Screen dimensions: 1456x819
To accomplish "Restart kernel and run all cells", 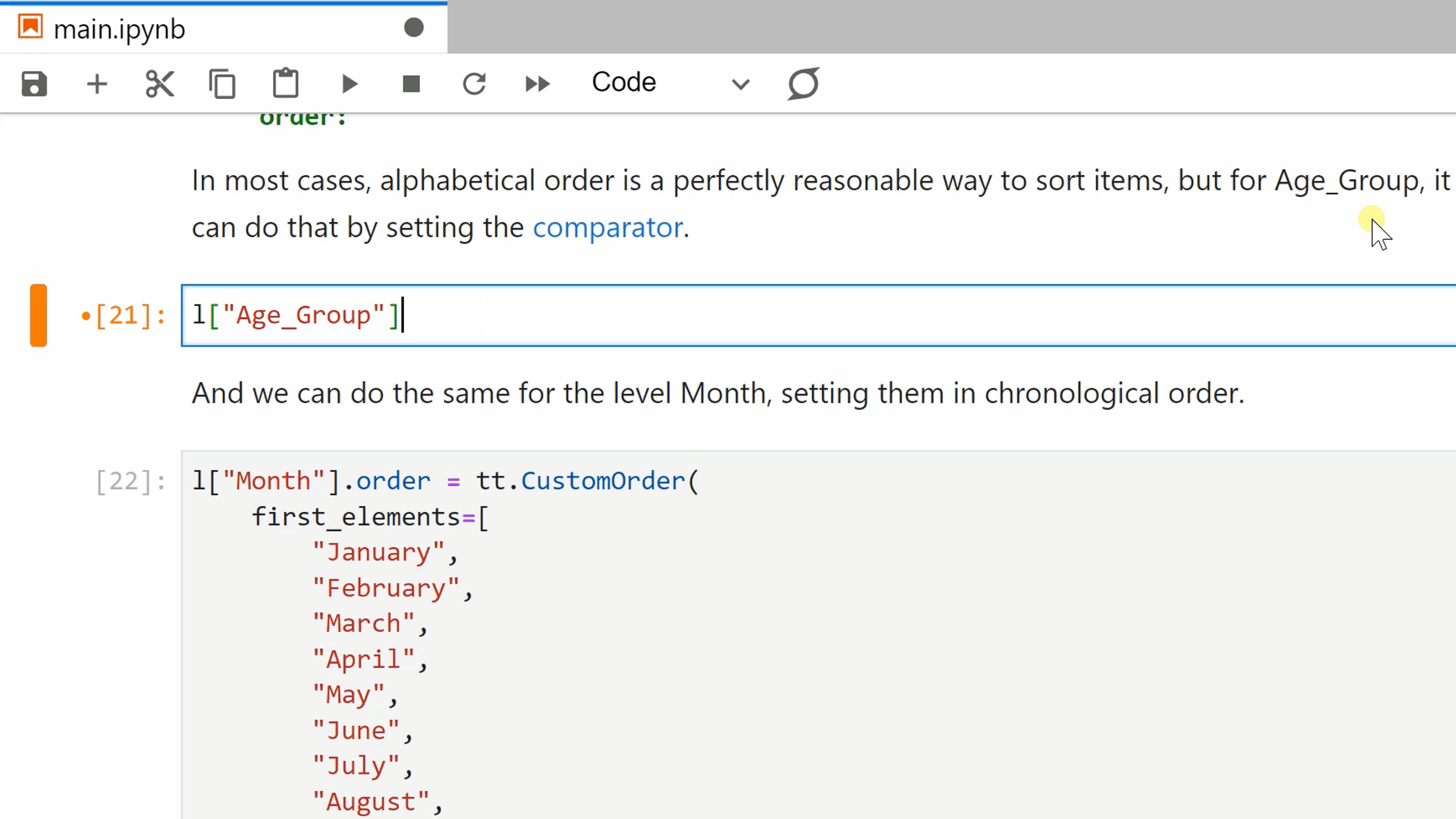I will 537,84.
